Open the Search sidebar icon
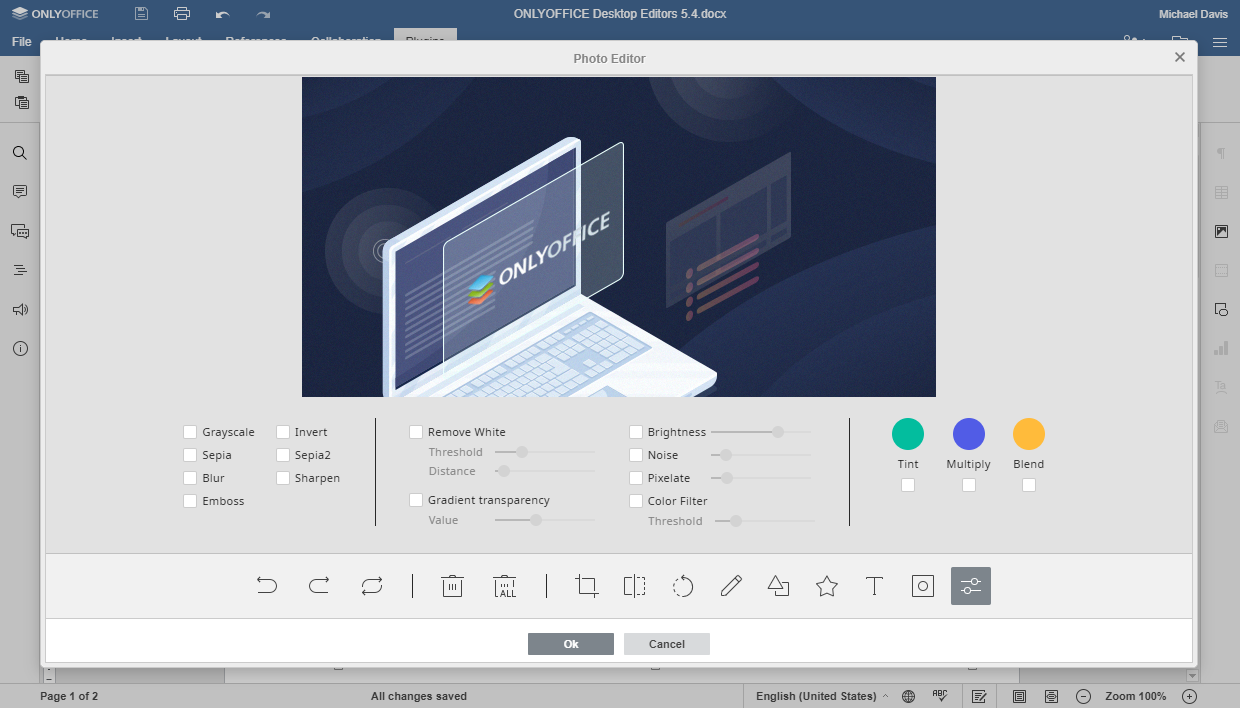The image size is (1240, 708). 20,153
